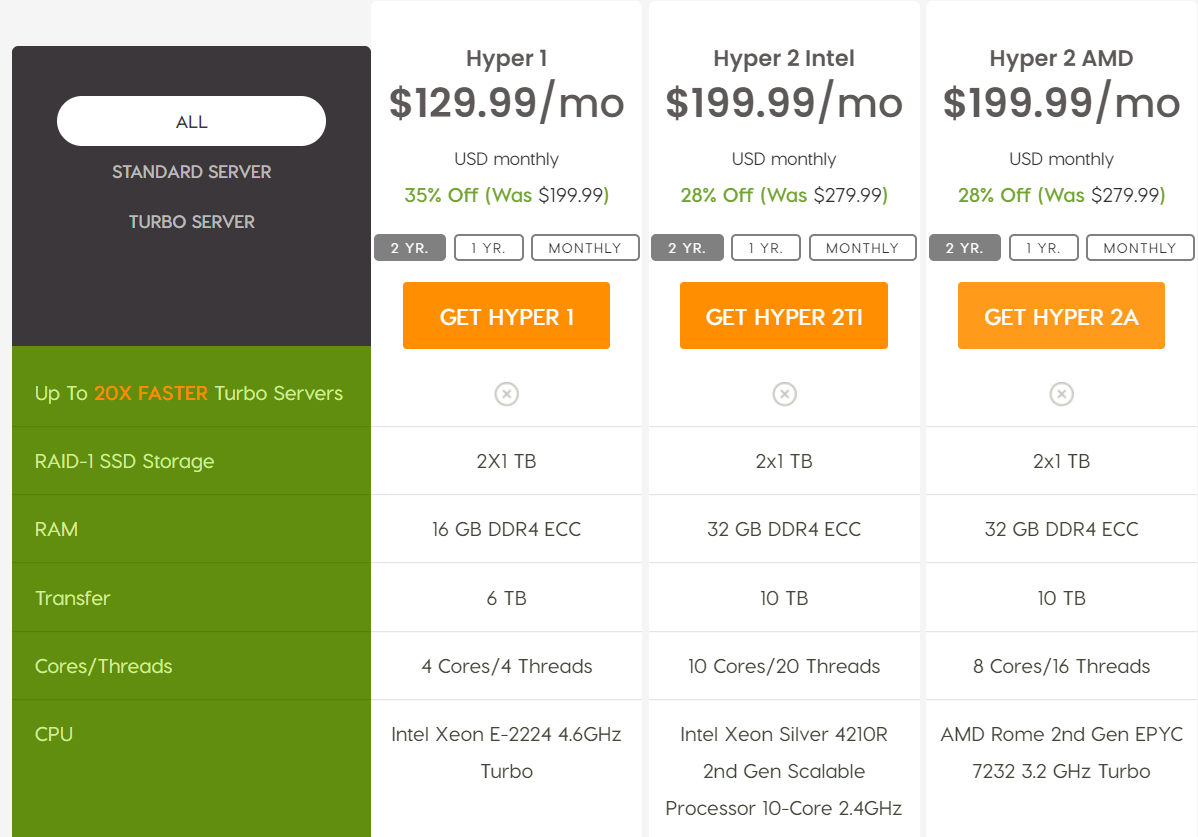This screenshot has height=837, width=1198.
Task: Switch Hyper 2 Intel to Monthly
Action: (862, 248)
